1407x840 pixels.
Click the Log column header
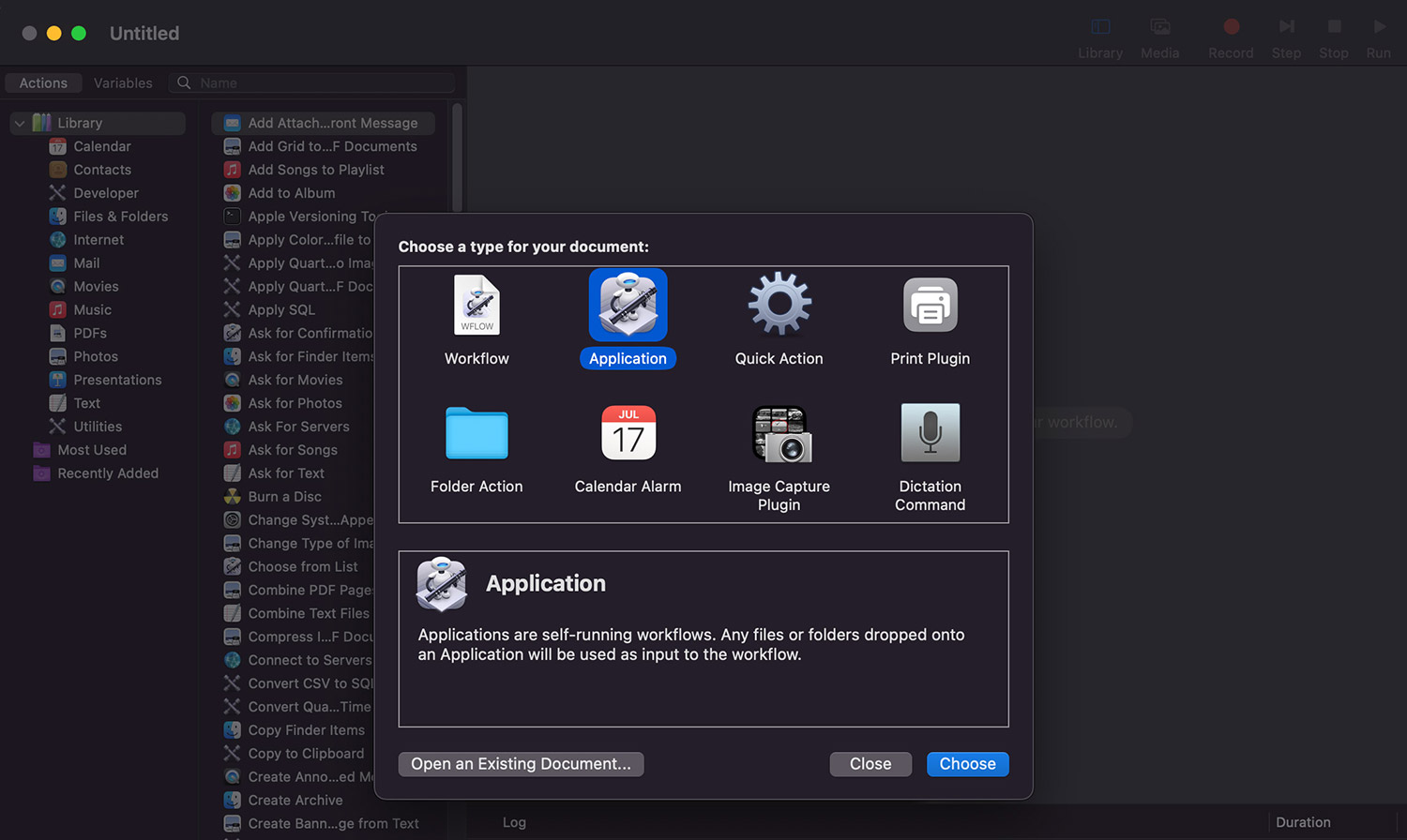[x=514, y=822]
